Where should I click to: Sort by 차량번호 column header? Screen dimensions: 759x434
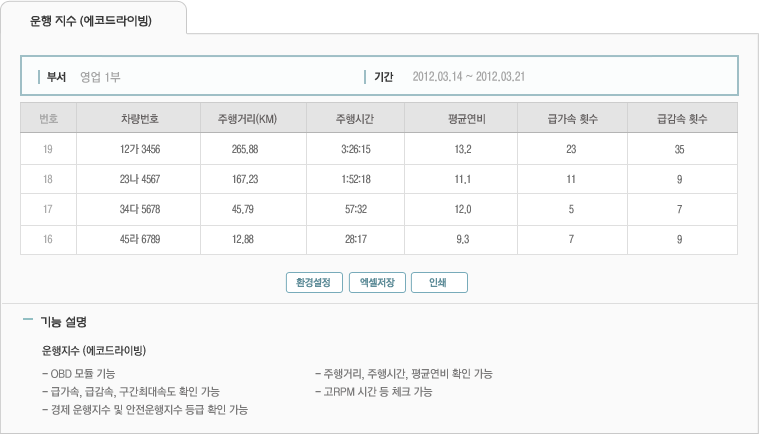[139, 119]
